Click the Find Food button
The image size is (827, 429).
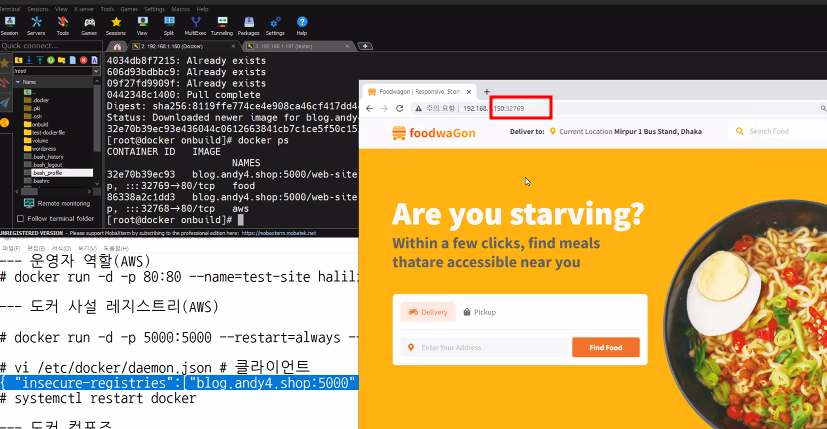point(605,347)
